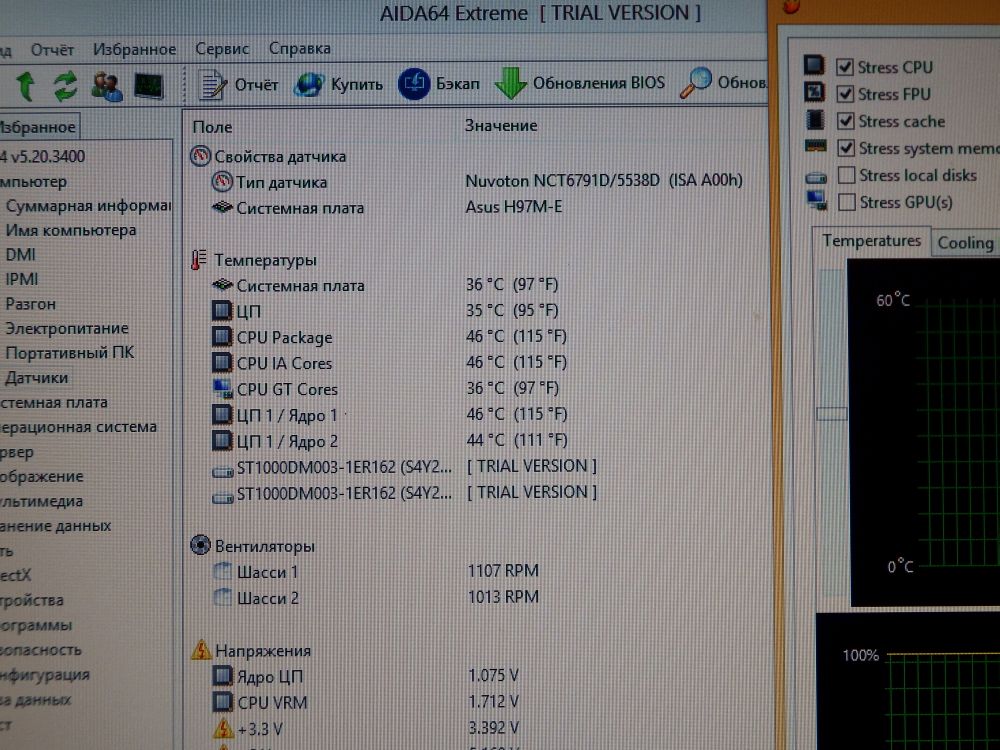Click the Свойства датчика section icon
This screenshot has height=750, width=1000.
click(x=200, y=156)
